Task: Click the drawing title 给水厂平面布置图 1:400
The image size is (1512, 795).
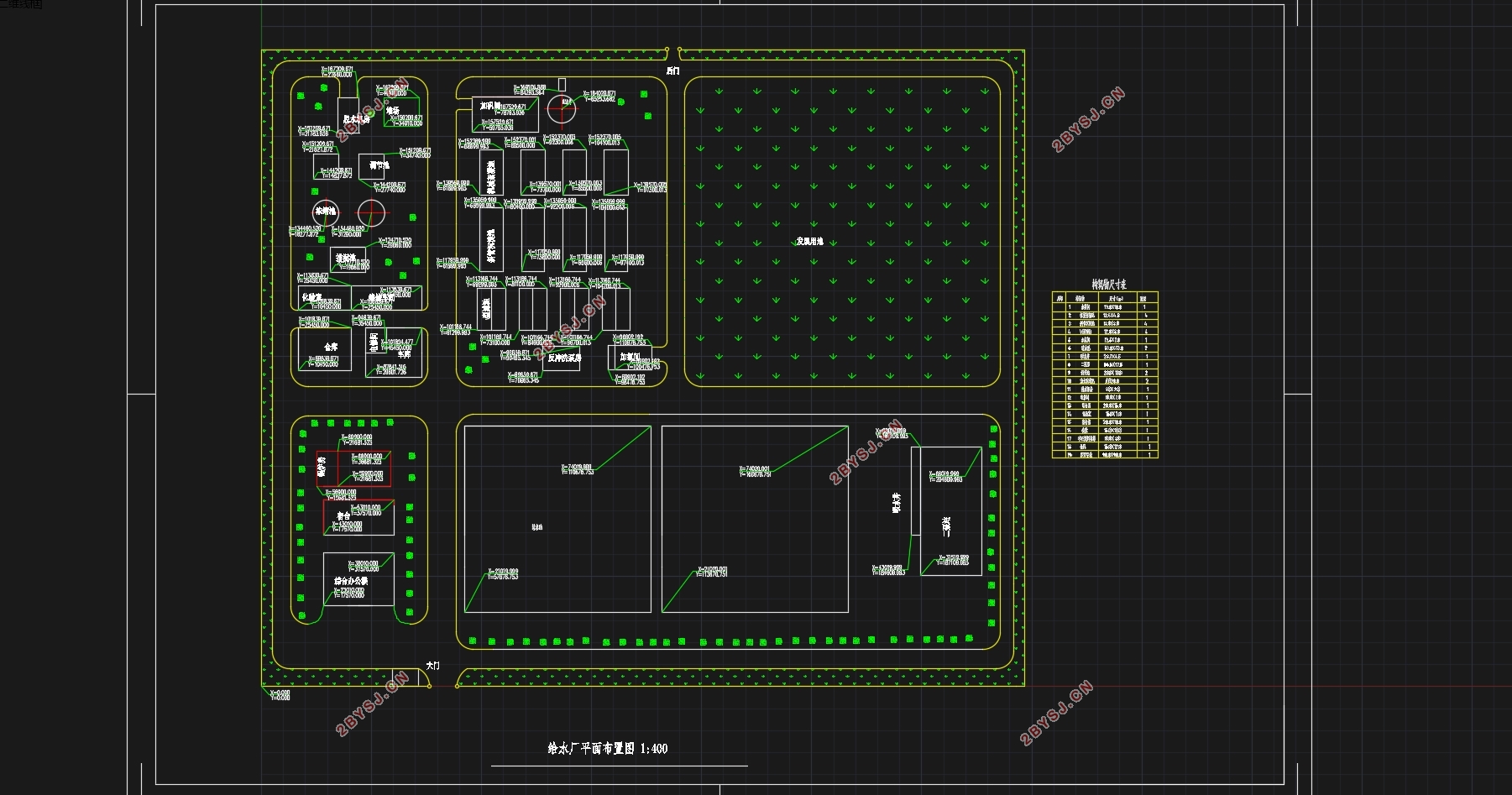Action: coord(607,749)
